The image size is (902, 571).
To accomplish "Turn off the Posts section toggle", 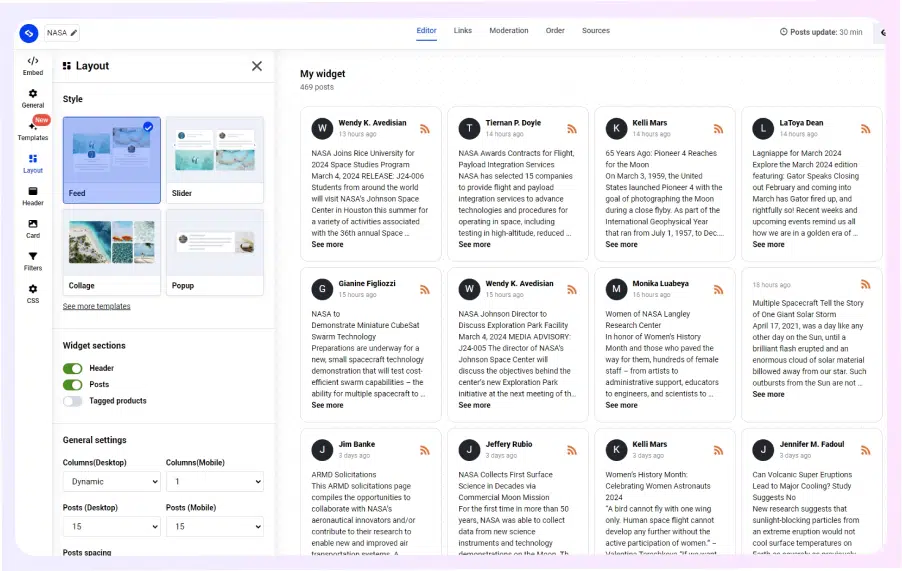I will tap(72, 385).
